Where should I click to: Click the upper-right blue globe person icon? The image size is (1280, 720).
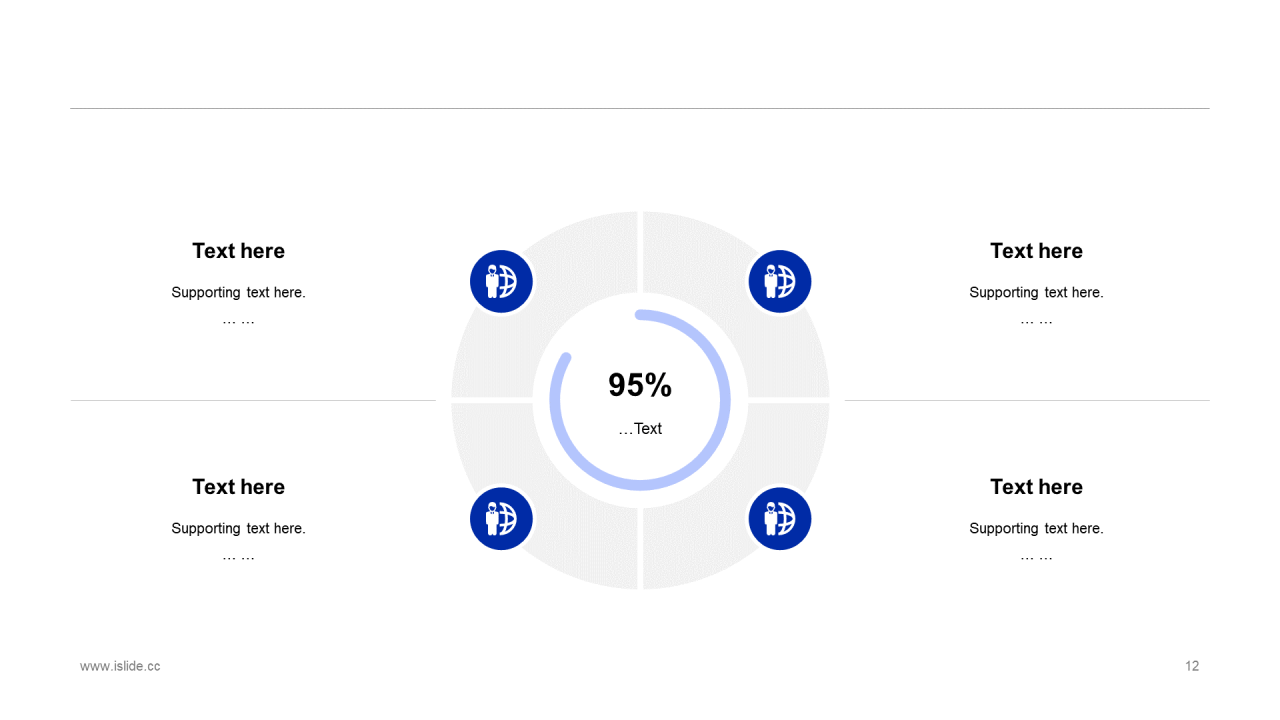coord(779,281)
